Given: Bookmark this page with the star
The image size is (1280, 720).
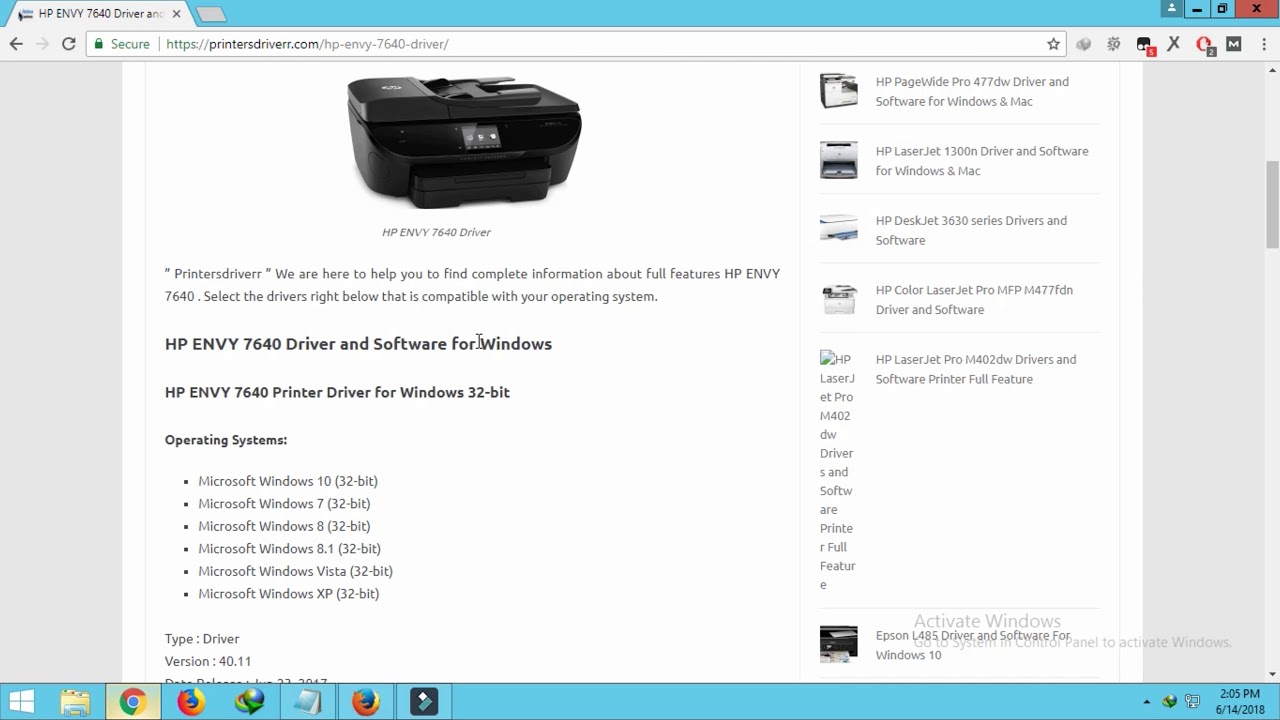Looking at the screenshot, I should [x=1053, y=44].
